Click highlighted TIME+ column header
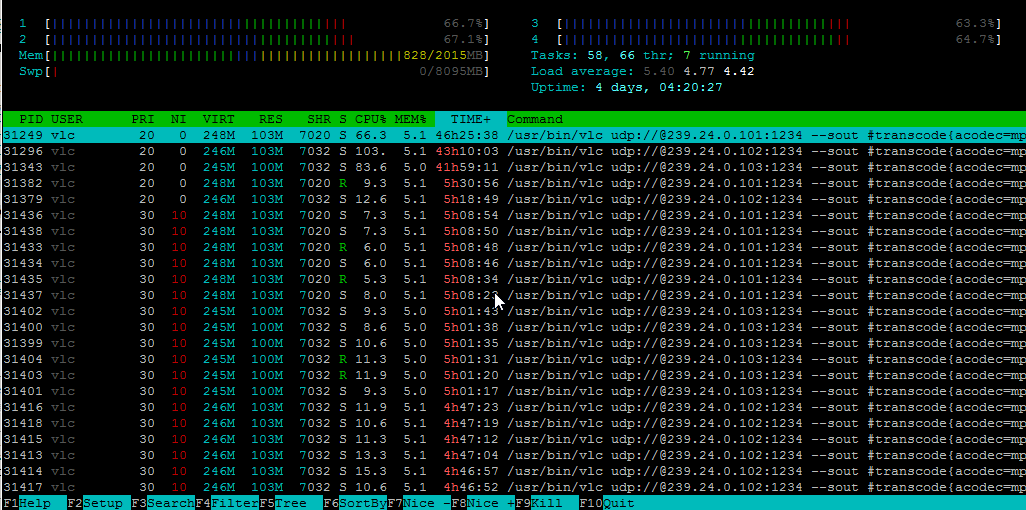Screen dimensions: 1026x510 pos(470,119)
